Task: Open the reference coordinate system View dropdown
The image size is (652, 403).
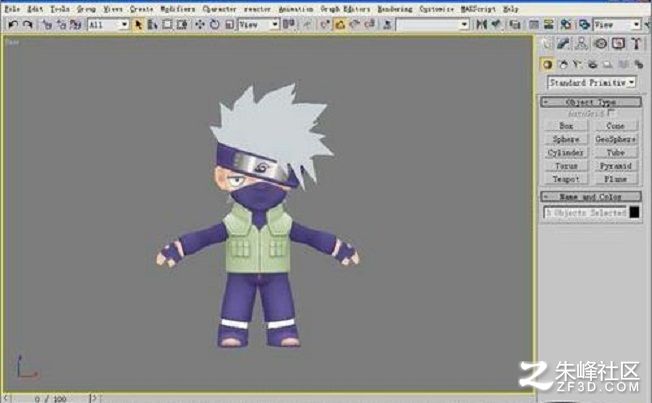Action: pyautogui.click(x=258, y=25)
